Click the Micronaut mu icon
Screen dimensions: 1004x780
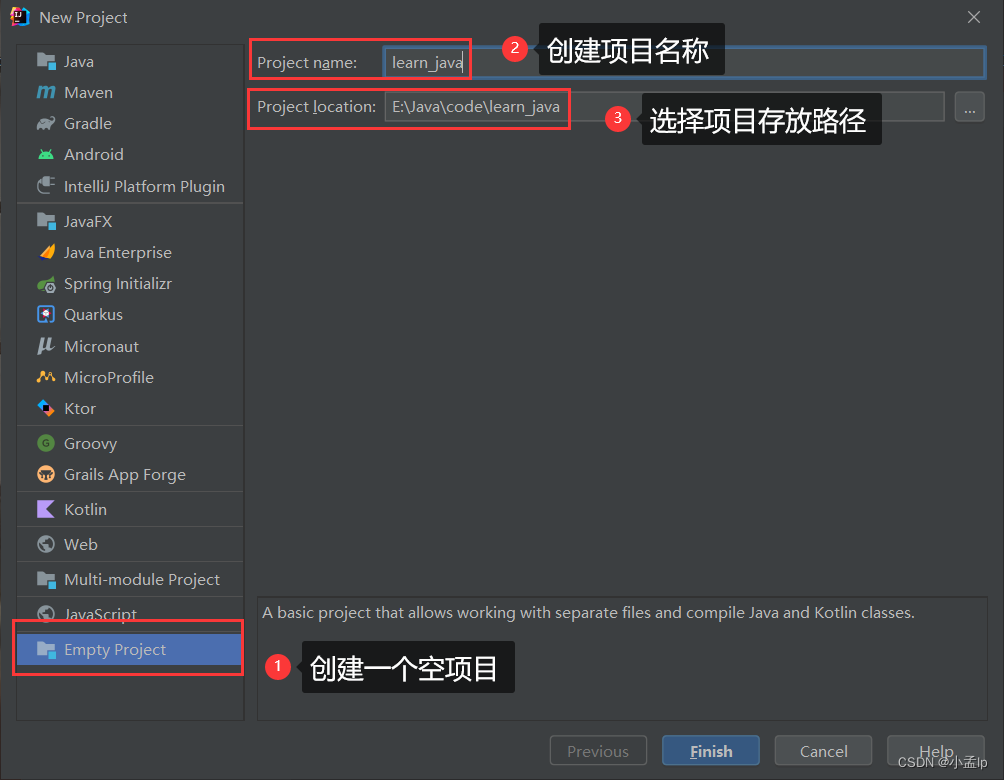46,346
